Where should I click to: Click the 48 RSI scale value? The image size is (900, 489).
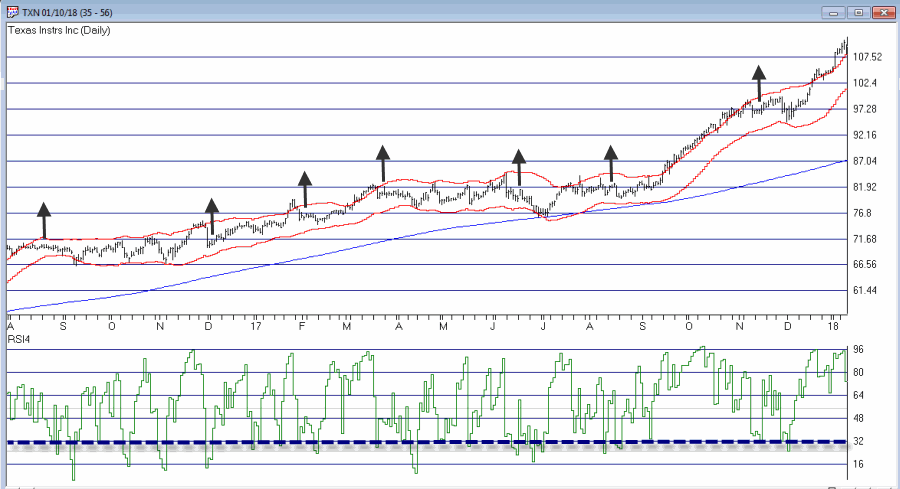coord(858,418)
